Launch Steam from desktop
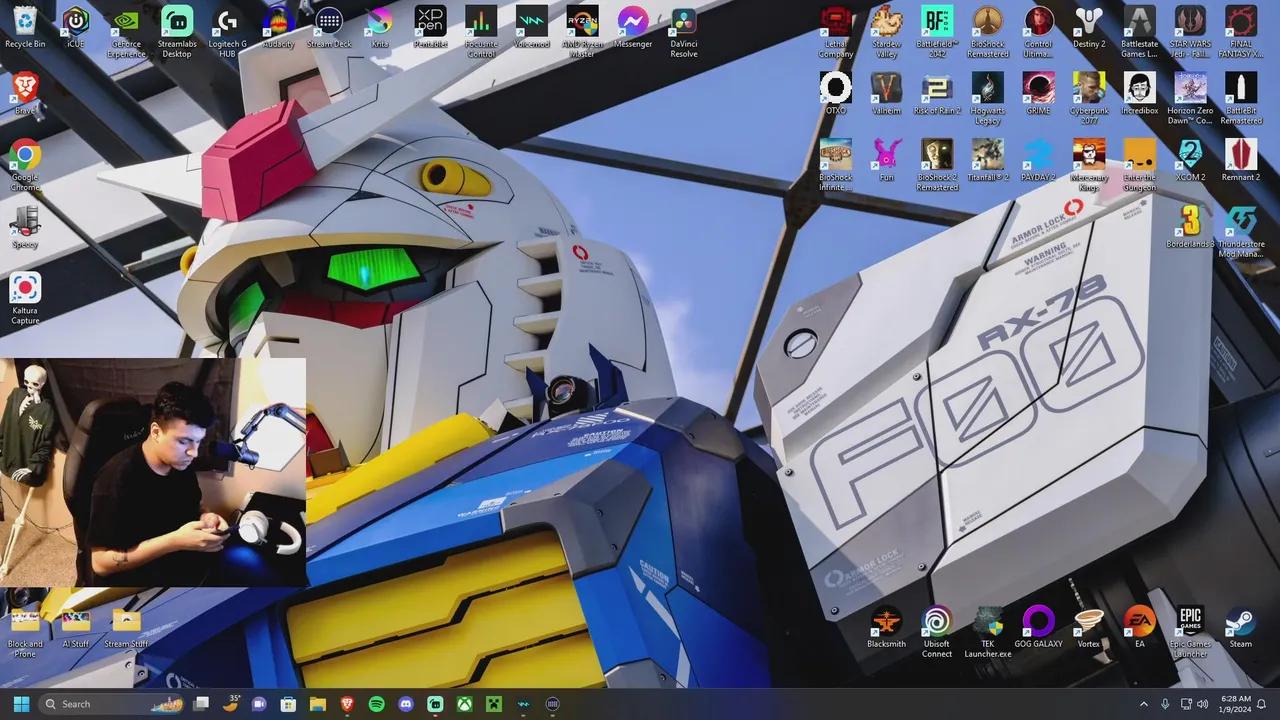The width and height of the screenshot is (1280, 720). 1241,627
